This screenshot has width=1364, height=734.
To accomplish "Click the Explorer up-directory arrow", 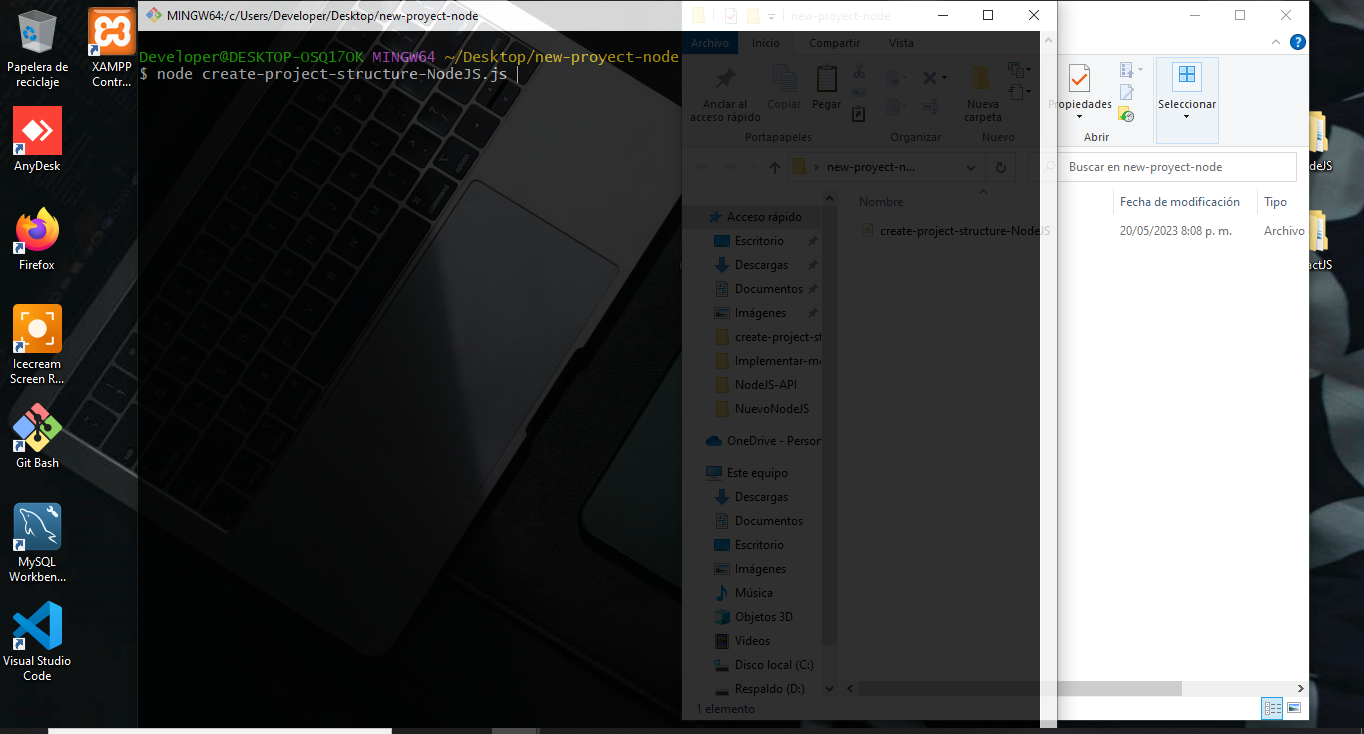I will (x=774, y=168).
